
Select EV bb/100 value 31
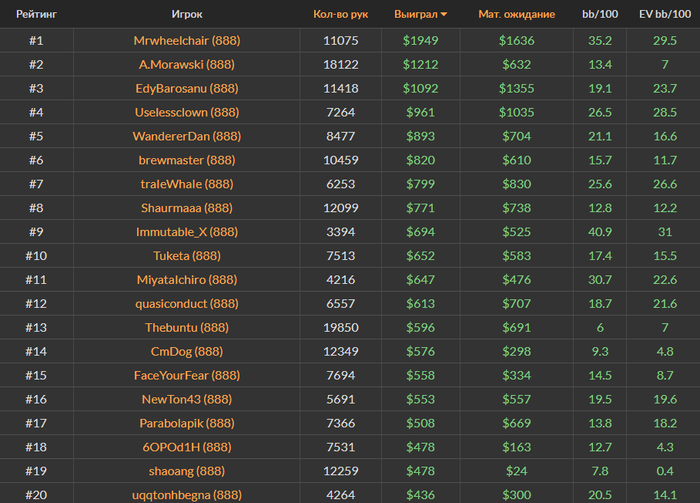pos(665,232)
